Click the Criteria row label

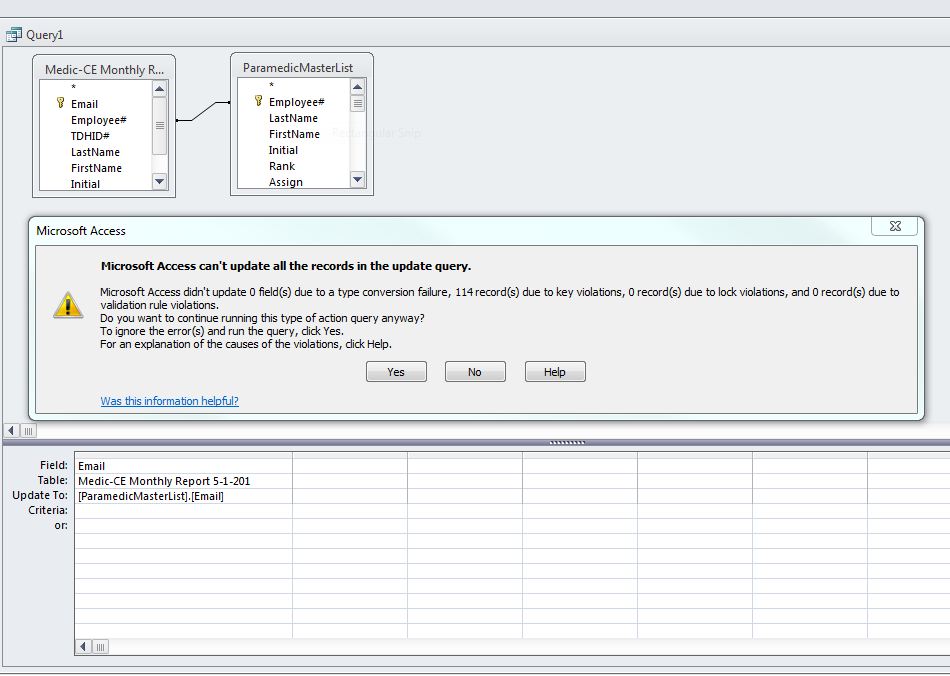(x=48, y=511)
